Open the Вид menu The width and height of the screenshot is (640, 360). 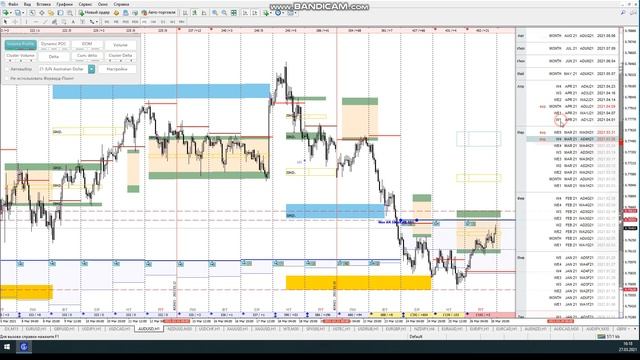[x=27, y=4]
